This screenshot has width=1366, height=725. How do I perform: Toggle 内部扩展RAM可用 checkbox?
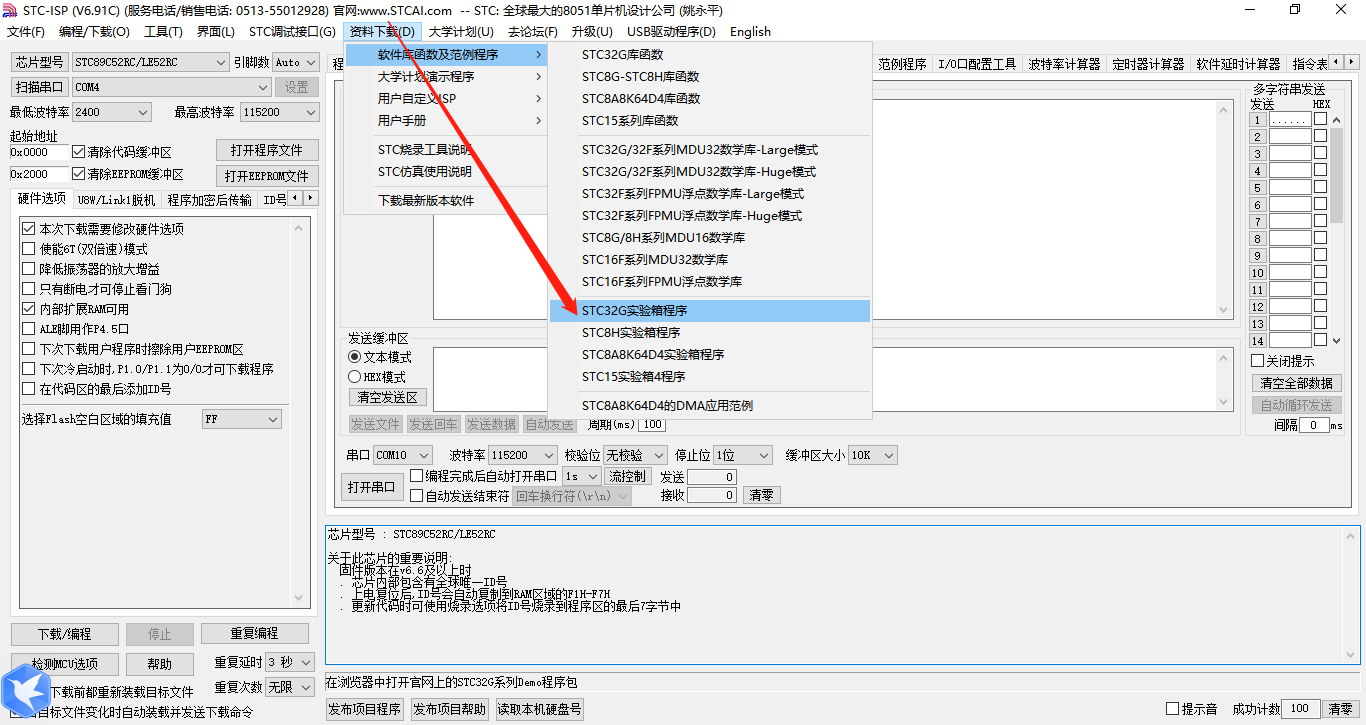click(29, 309)
